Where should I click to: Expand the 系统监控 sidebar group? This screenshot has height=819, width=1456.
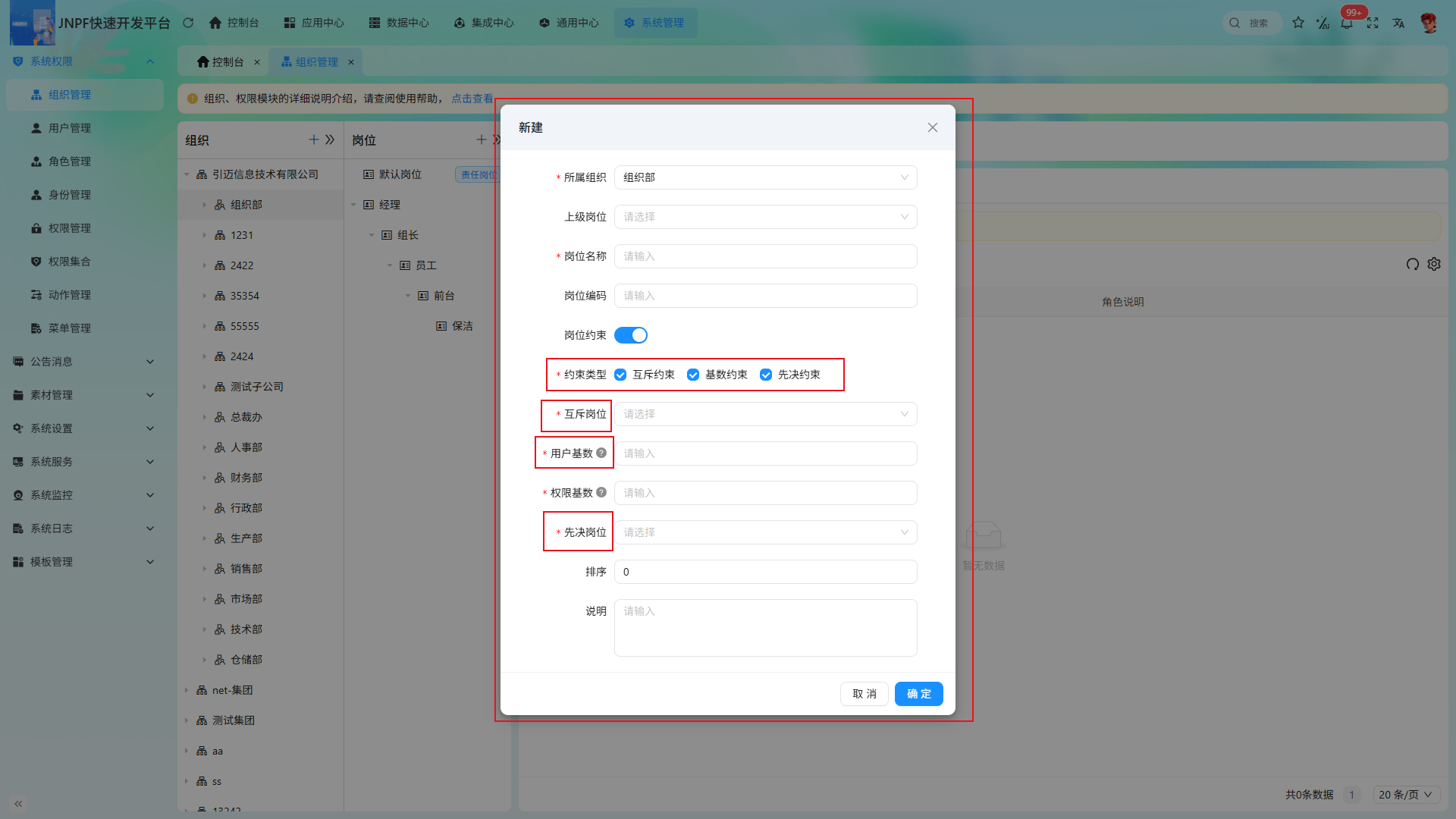pyautogui.click(x=85, y=495)
